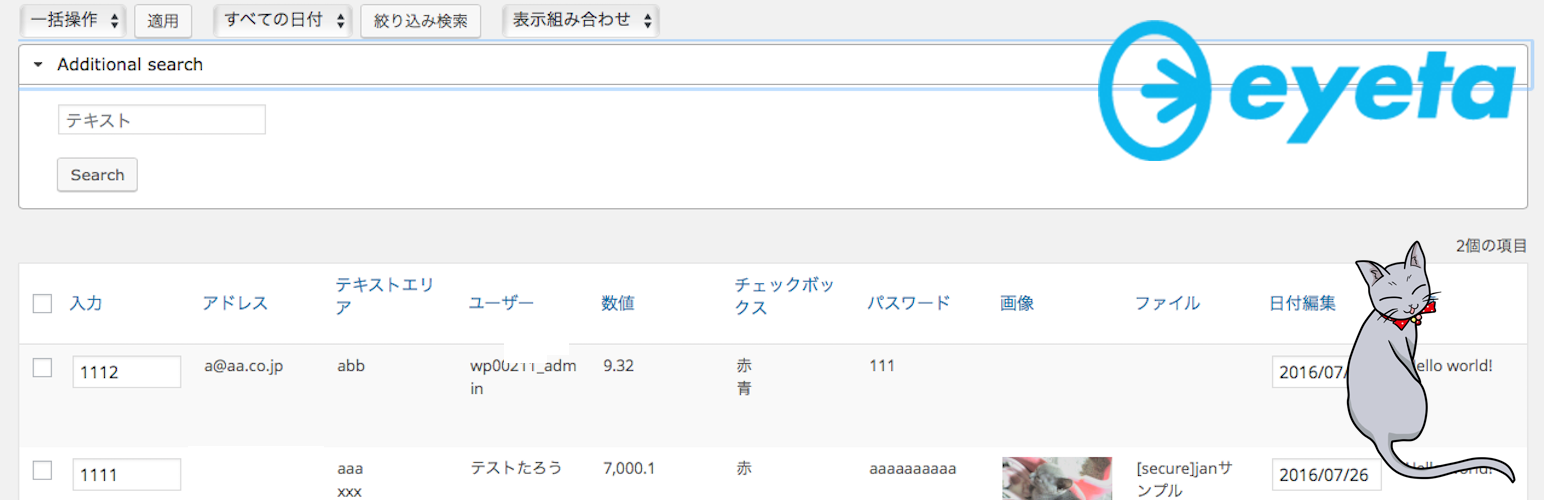Sort by the 入力 column header
The image size is (1544, 500).
click(x=86, y=304)
